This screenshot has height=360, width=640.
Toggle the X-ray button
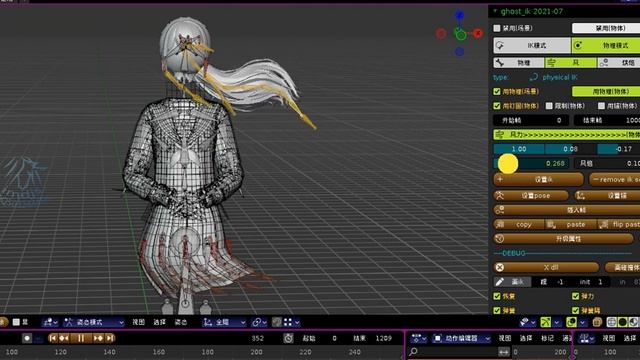(x=597, y=322)
